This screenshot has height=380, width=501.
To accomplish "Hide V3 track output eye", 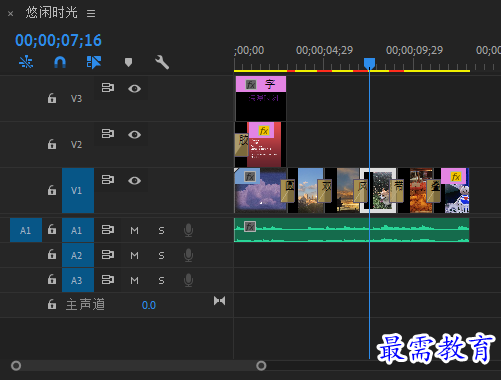I will click(134, 88).
